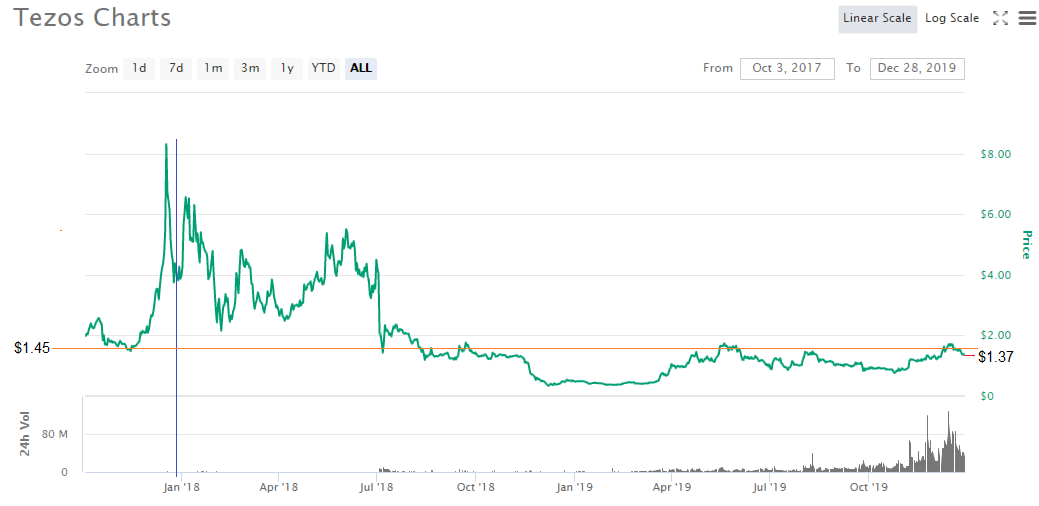Click the Zoom label
This screenshot has width=1039, height=506.
101,69
